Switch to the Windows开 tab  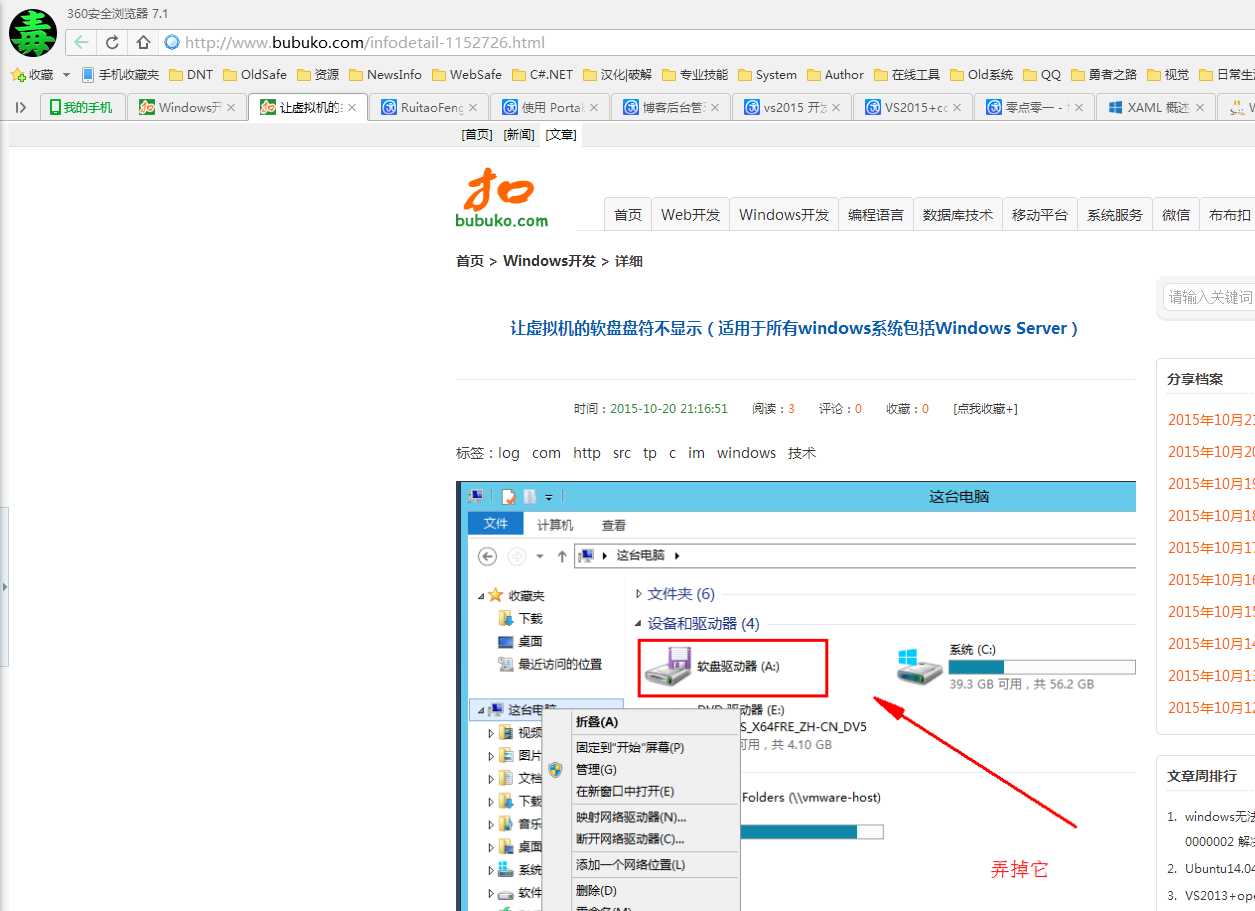pyautogui.click(x=187, y=107)
